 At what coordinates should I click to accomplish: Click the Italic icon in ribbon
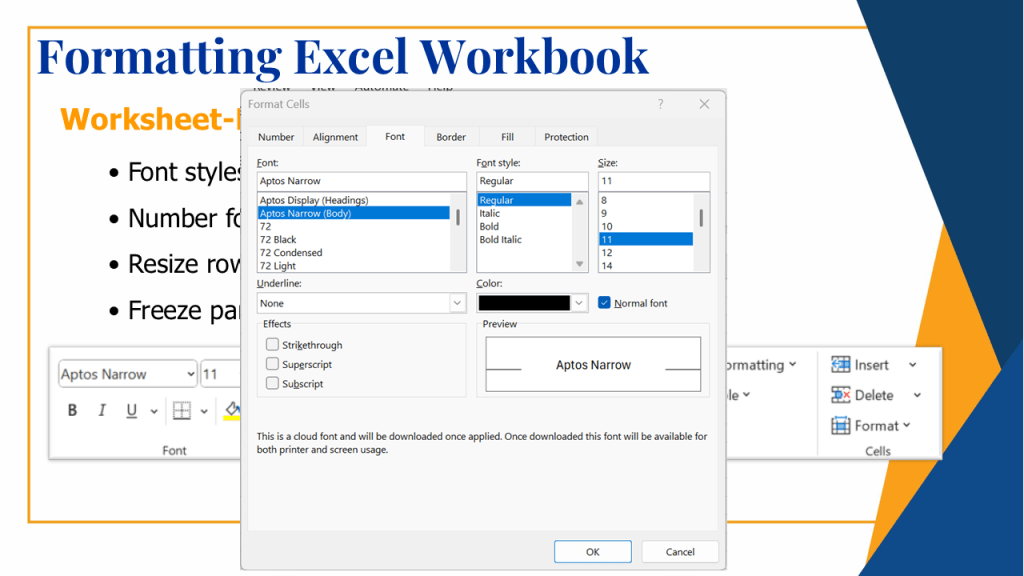click(x=101, y=410)
